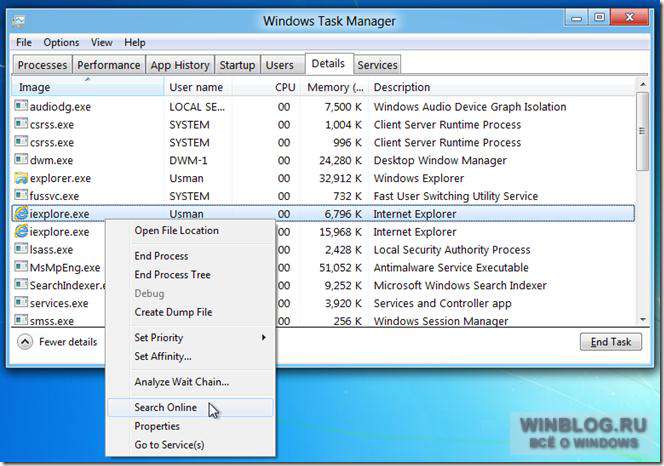The height and width of the screenshot is (466, 664).
Task: Click the Task Manager title bar icon
Action: tap(19, 21)
